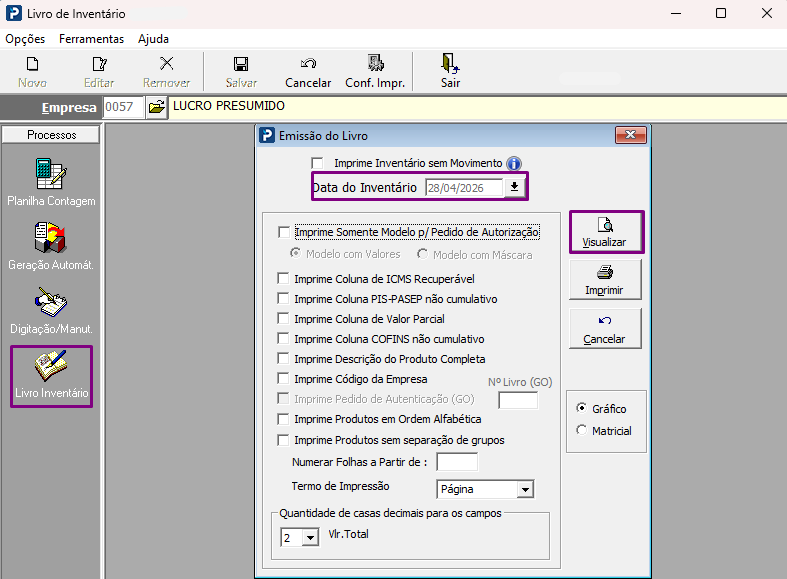Check Imprime Descrição do Produto Completa
787x579 pixels.
point(283,359)
